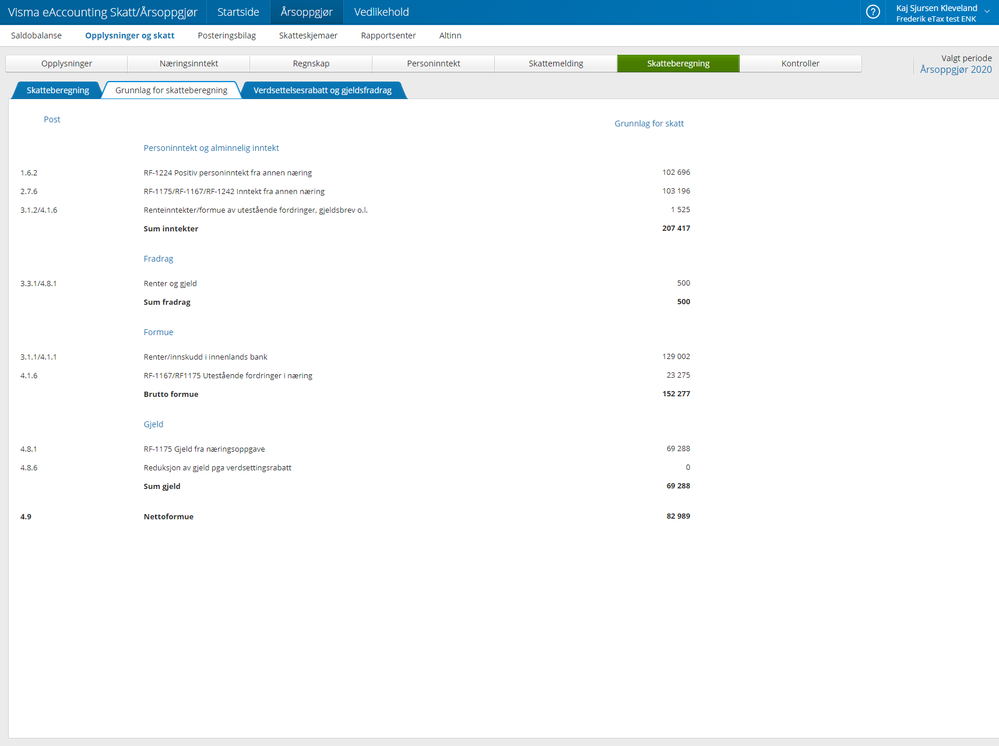Click the Årsoppgjør 2020 period link
999x746 pixels.
[956, 69]
